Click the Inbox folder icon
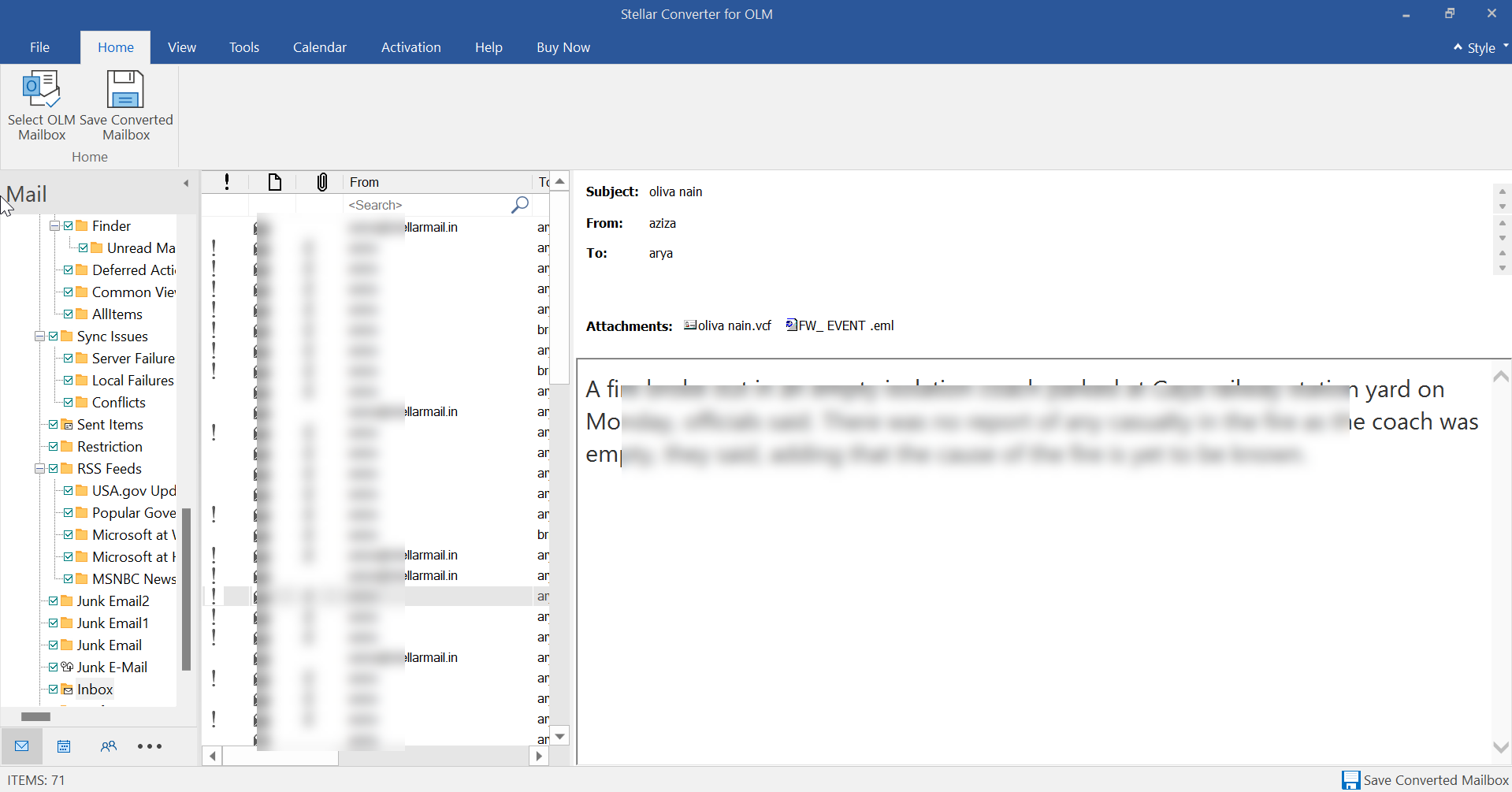The image size is (1512, 792). click(x=67, y=690)
